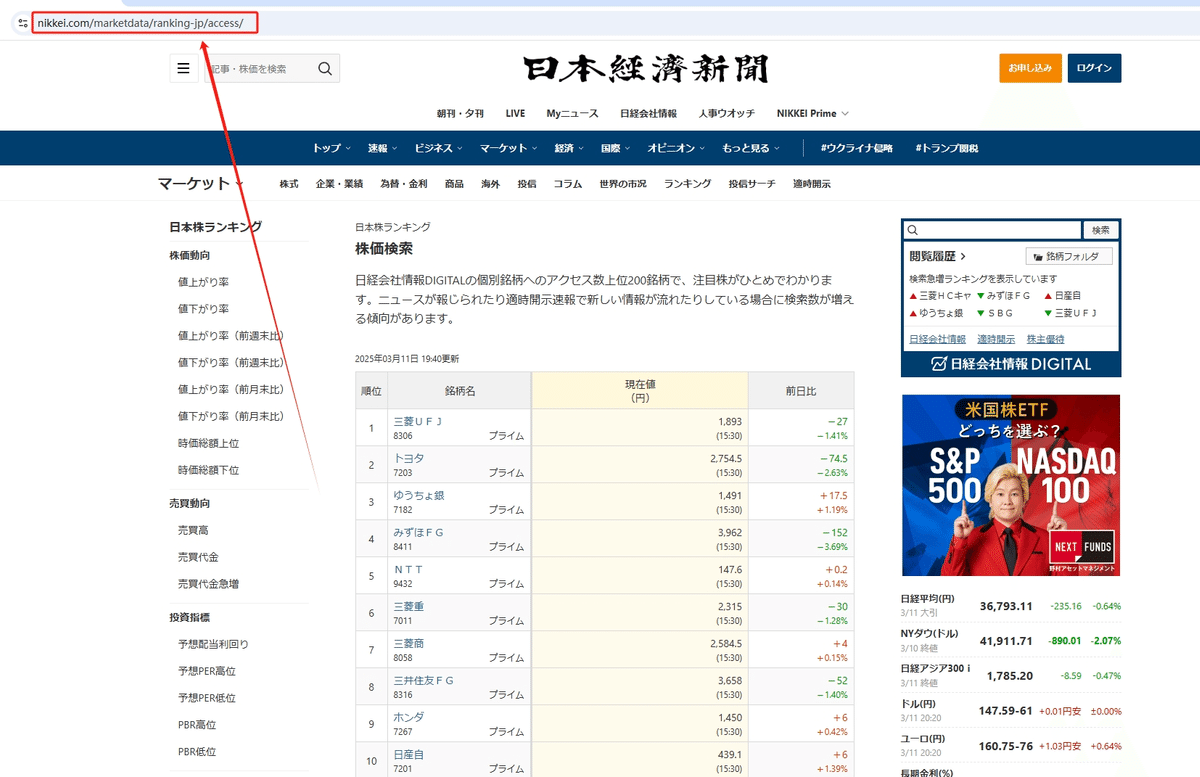Viewport: 1200px width, 777px height.
Task: Open 売買代金急増 in the sidebar
Action: click(208, 583)
